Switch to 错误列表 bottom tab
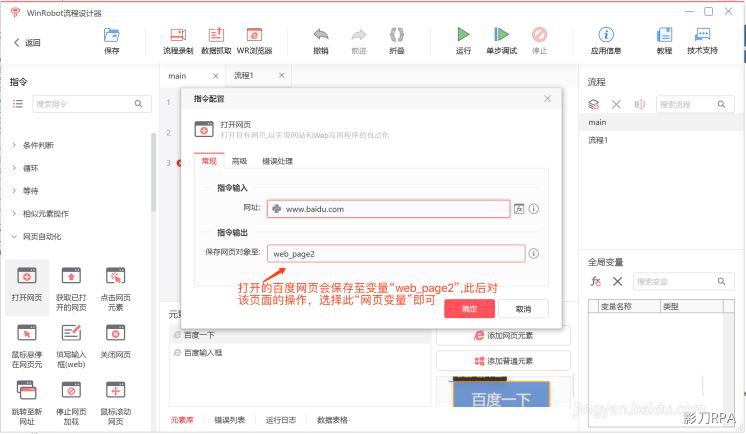Image resolution: width=746 pixels, height=434 pixels. click(229, 420)
